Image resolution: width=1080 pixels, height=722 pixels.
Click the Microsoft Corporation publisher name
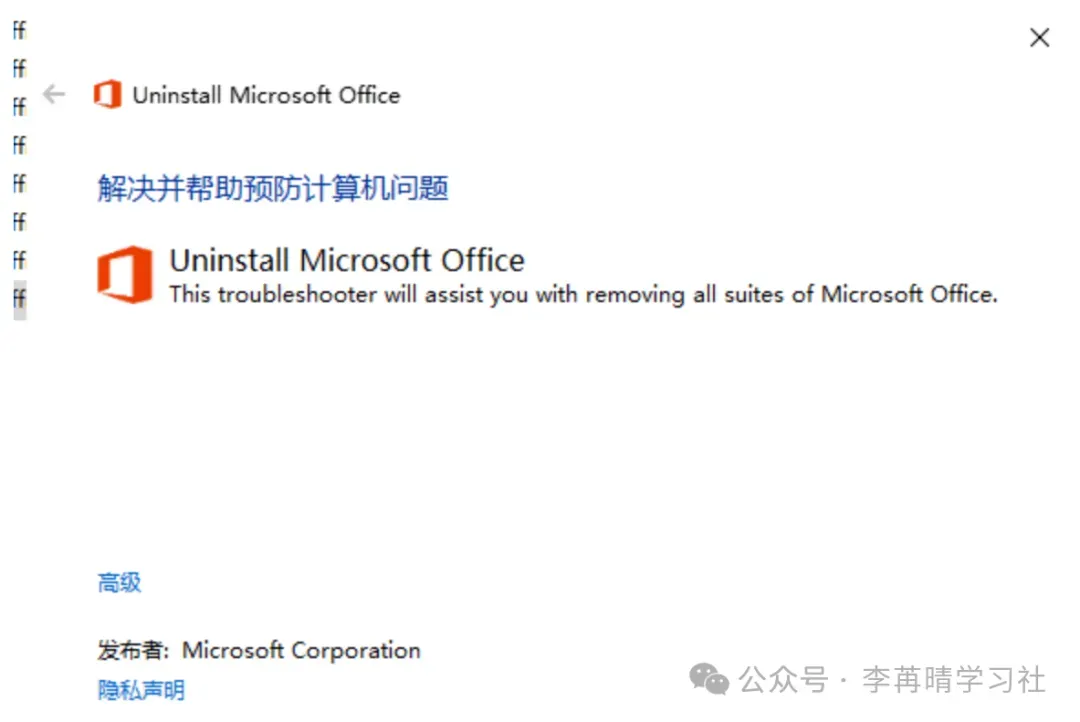[x=301, y=650]
